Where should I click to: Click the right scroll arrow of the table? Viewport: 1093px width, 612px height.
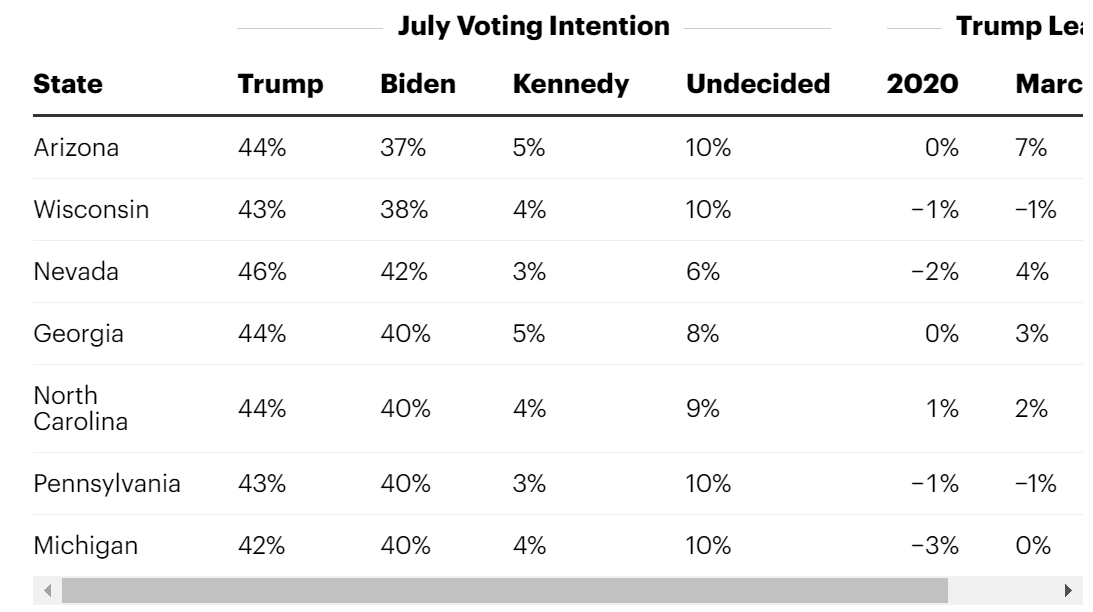(1069, 591)
